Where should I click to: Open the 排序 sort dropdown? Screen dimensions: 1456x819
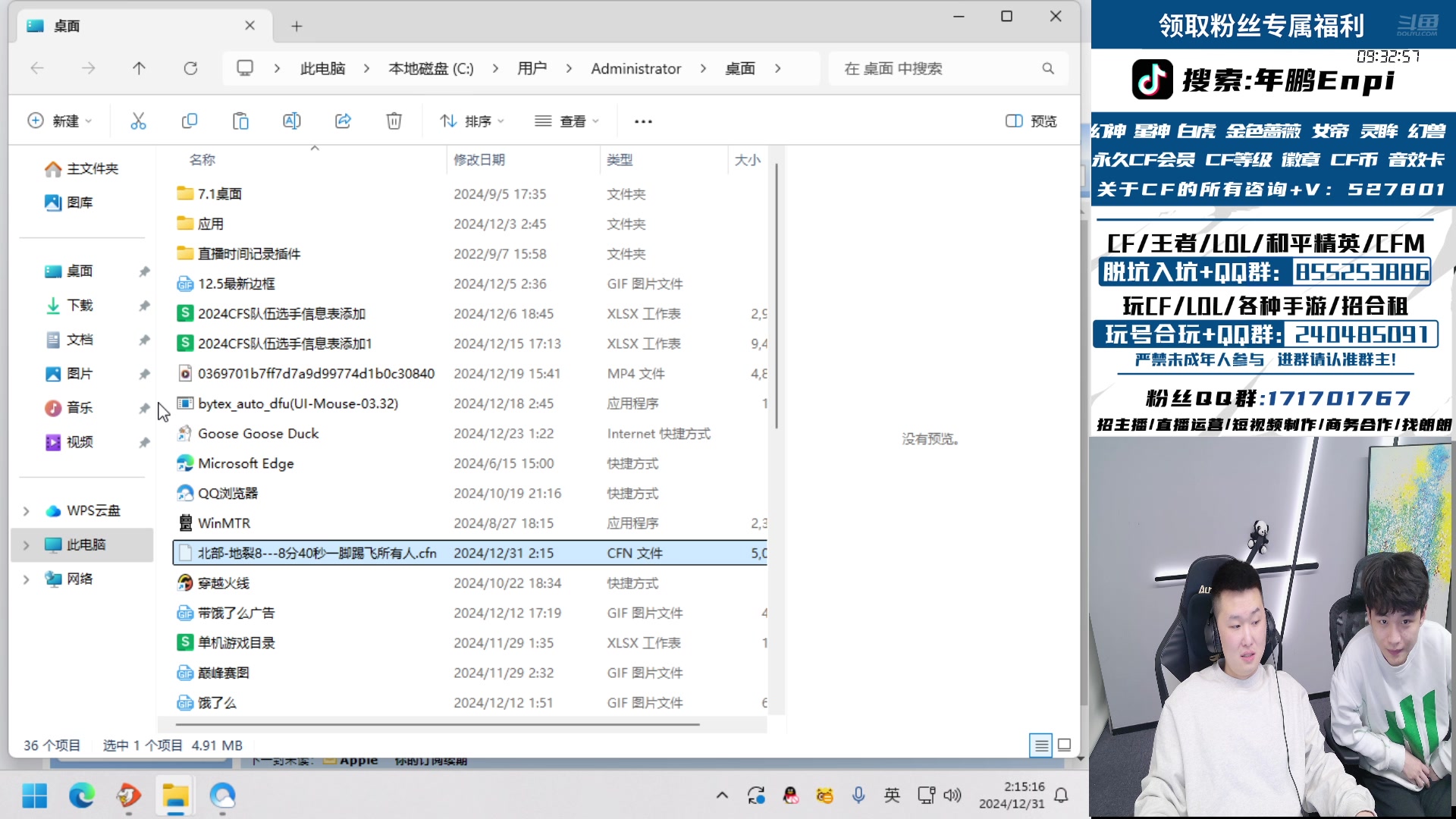pos(472,121)
